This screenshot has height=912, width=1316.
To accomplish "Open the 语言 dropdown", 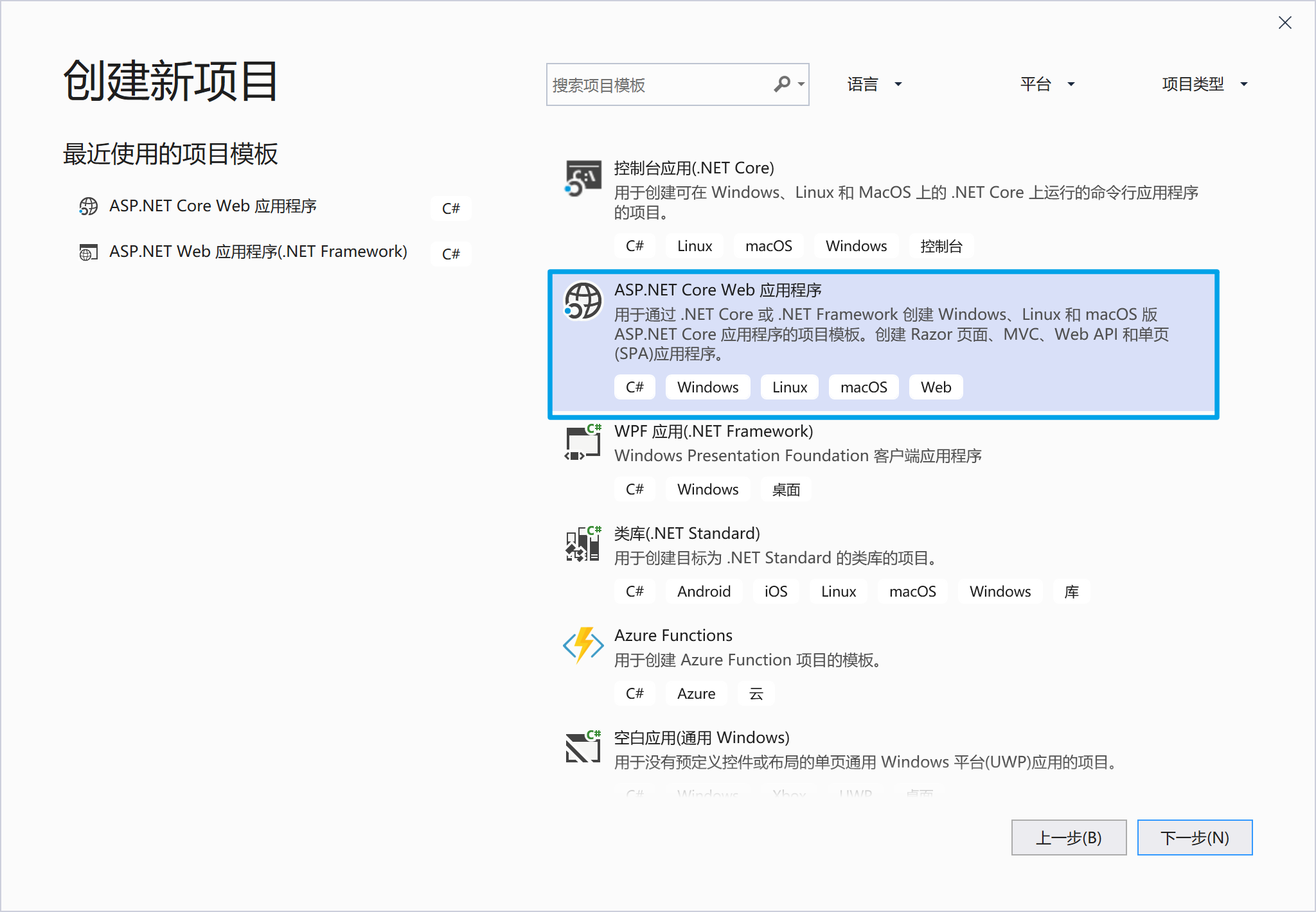I will point(874,84).
